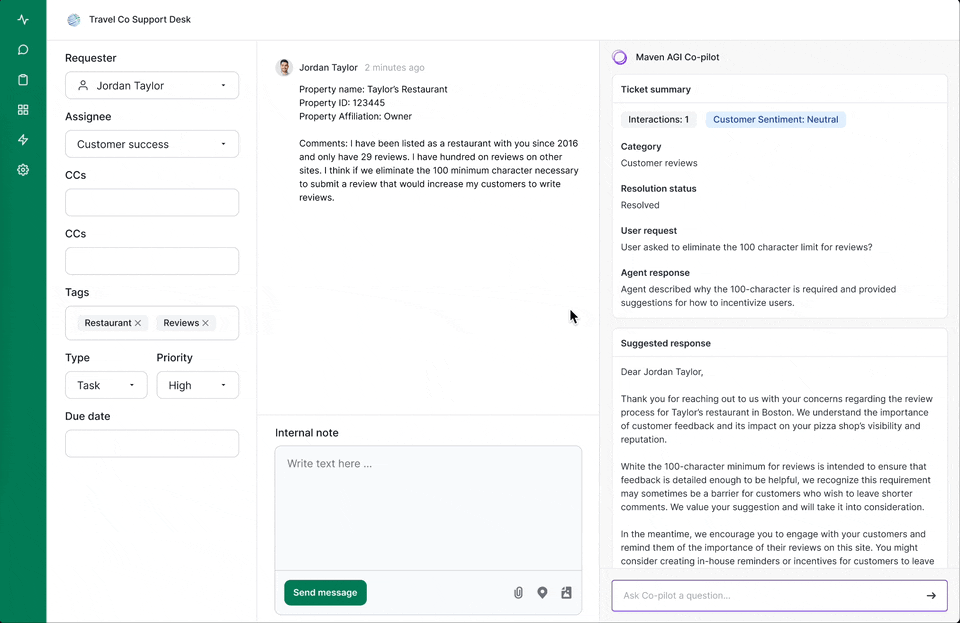Screen dimensions: 960x623
Task: Attach a file with the paperclip icon
Action: (x=518, y=592)
